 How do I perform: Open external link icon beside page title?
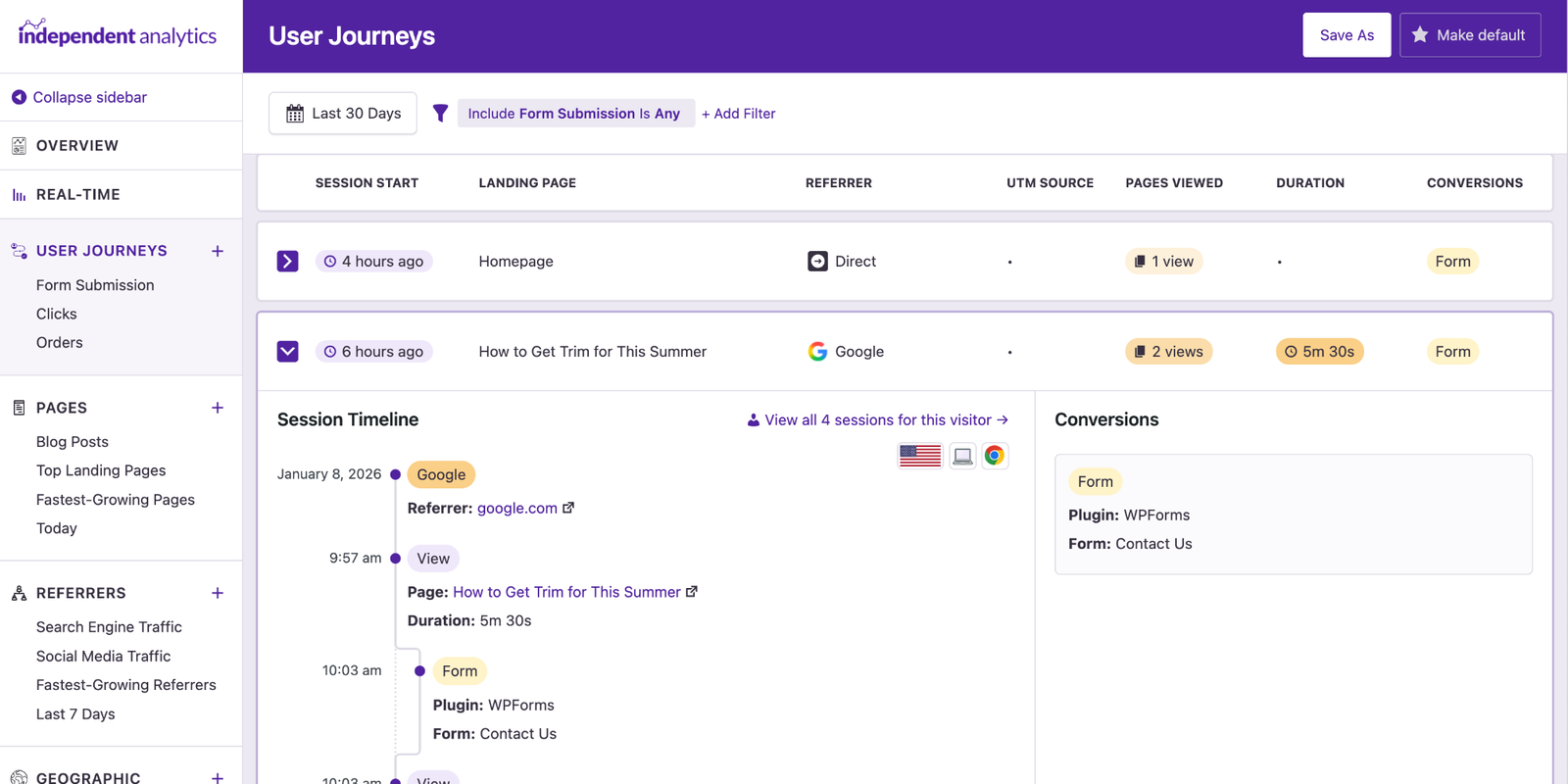pyautogui.click(x=692, y=592)
